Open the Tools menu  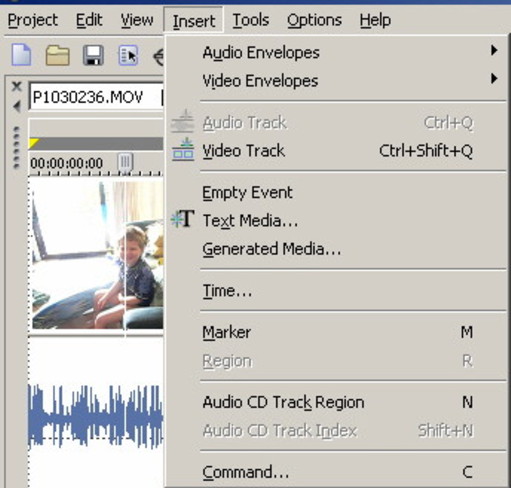point(251,20)
